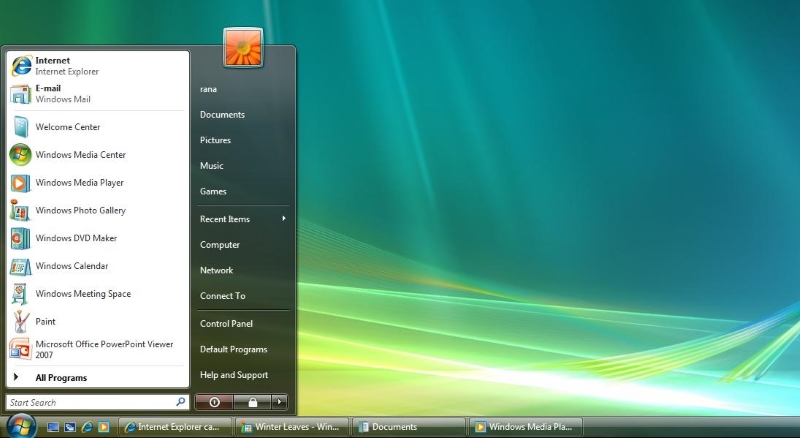
Task: Open the Welcome Center icon
Action: pos(21,127)
